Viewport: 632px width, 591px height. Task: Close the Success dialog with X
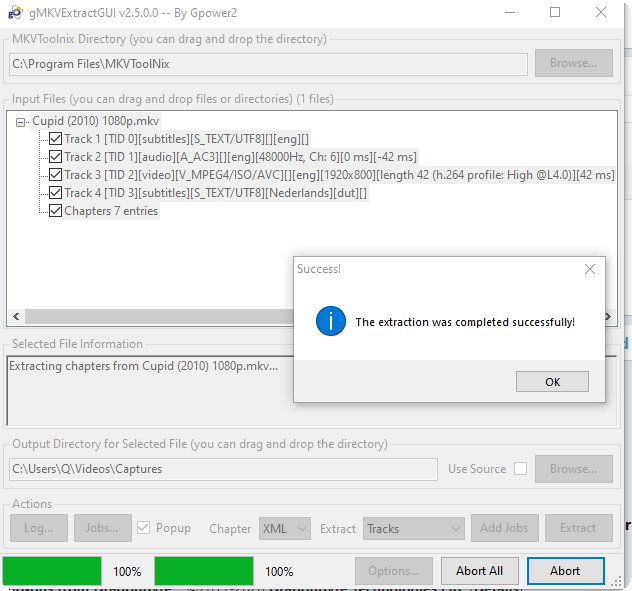point(590,269)
